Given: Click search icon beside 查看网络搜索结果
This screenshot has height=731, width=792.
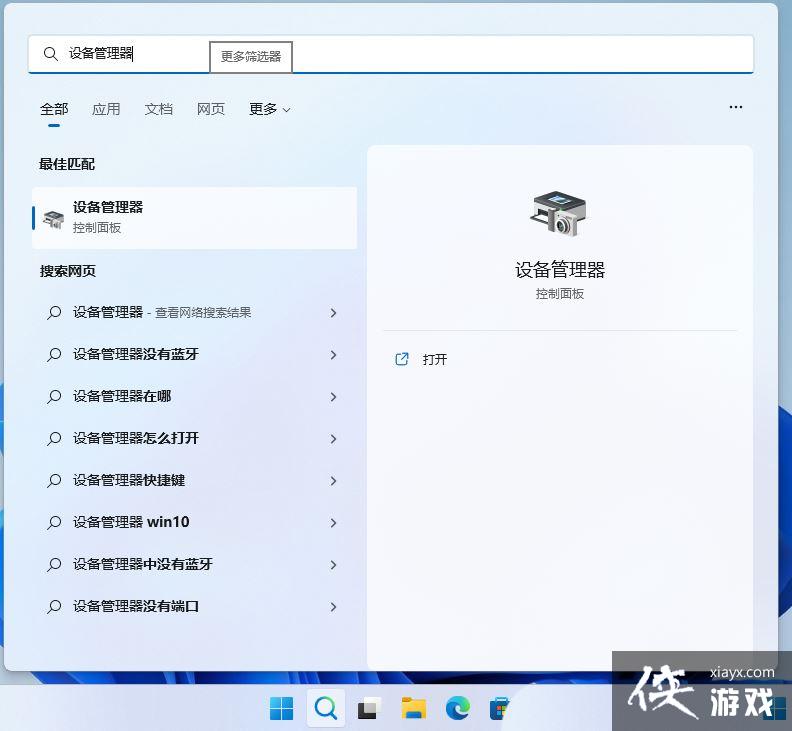Looking at the screenshot, I should pyautogui.click(x=54, y=313).
